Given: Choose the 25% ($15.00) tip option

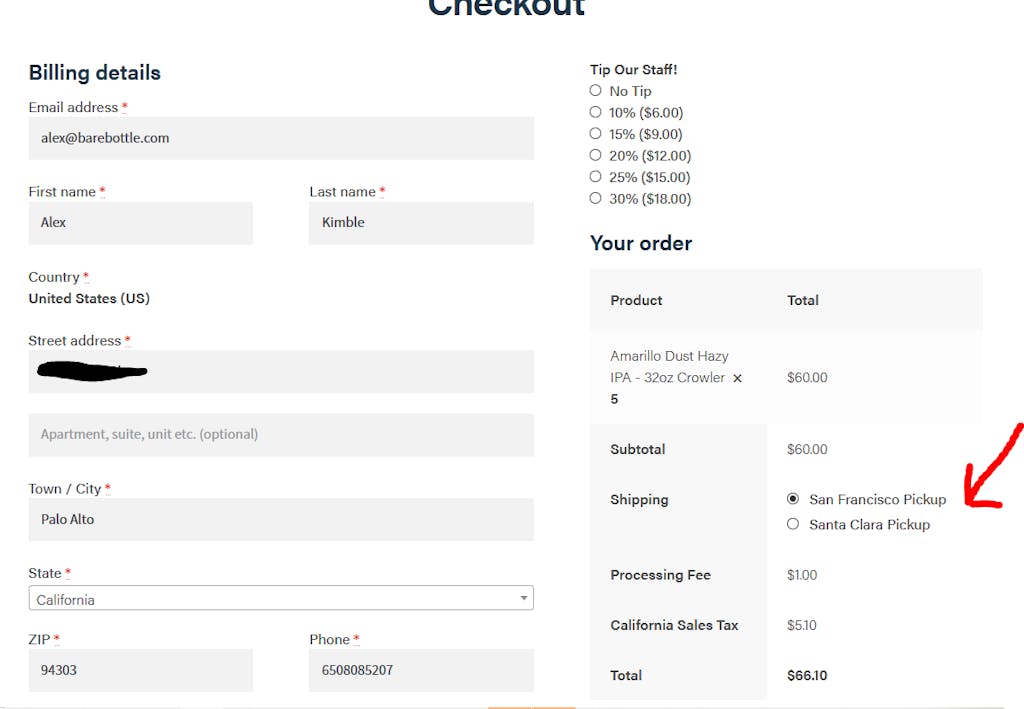Looking at the screenshot, I should click(596, 177).
